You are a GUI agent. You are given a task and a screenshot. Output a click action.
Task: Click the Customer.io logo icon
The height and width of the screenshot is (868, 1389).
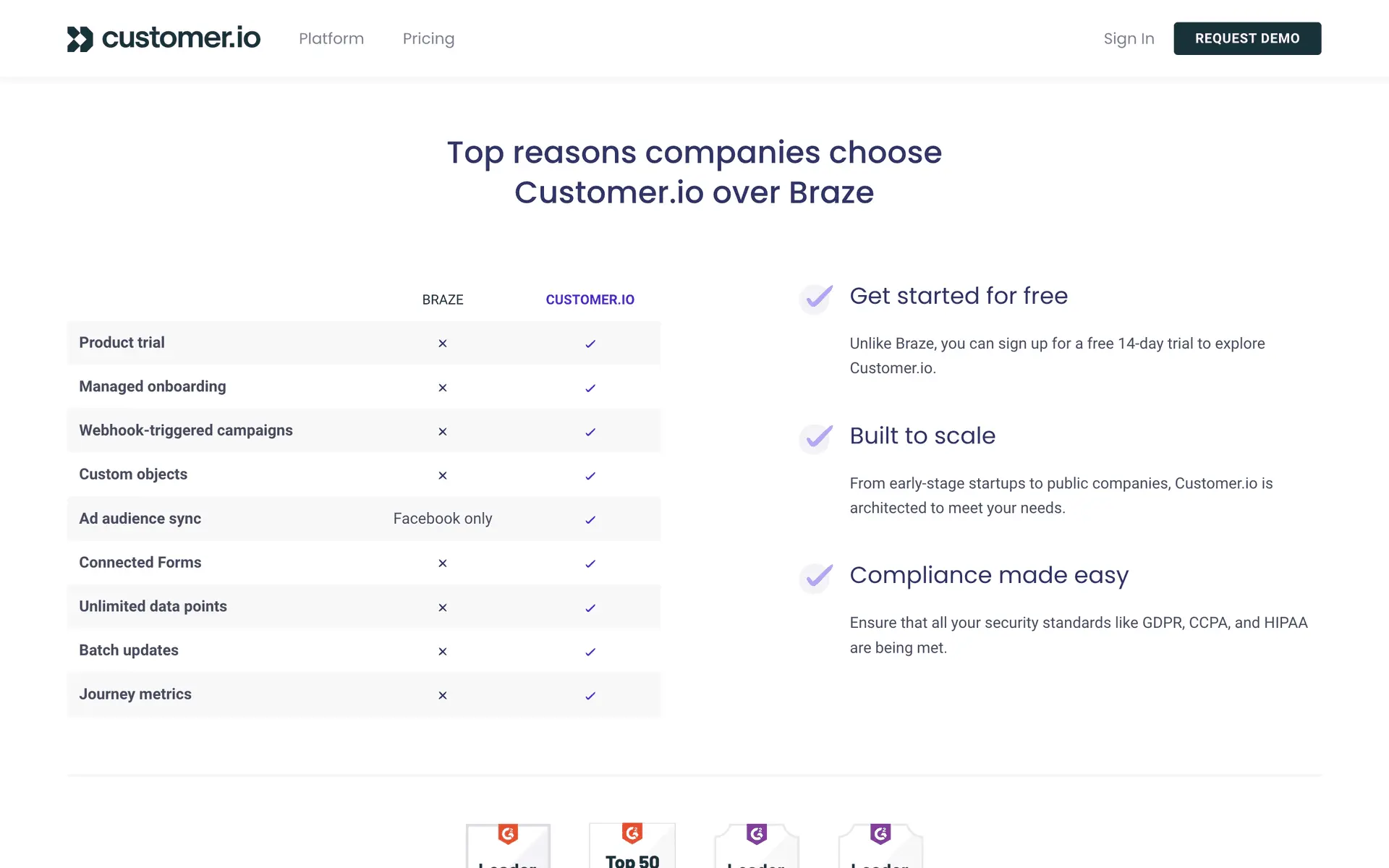tap(80, 39)
